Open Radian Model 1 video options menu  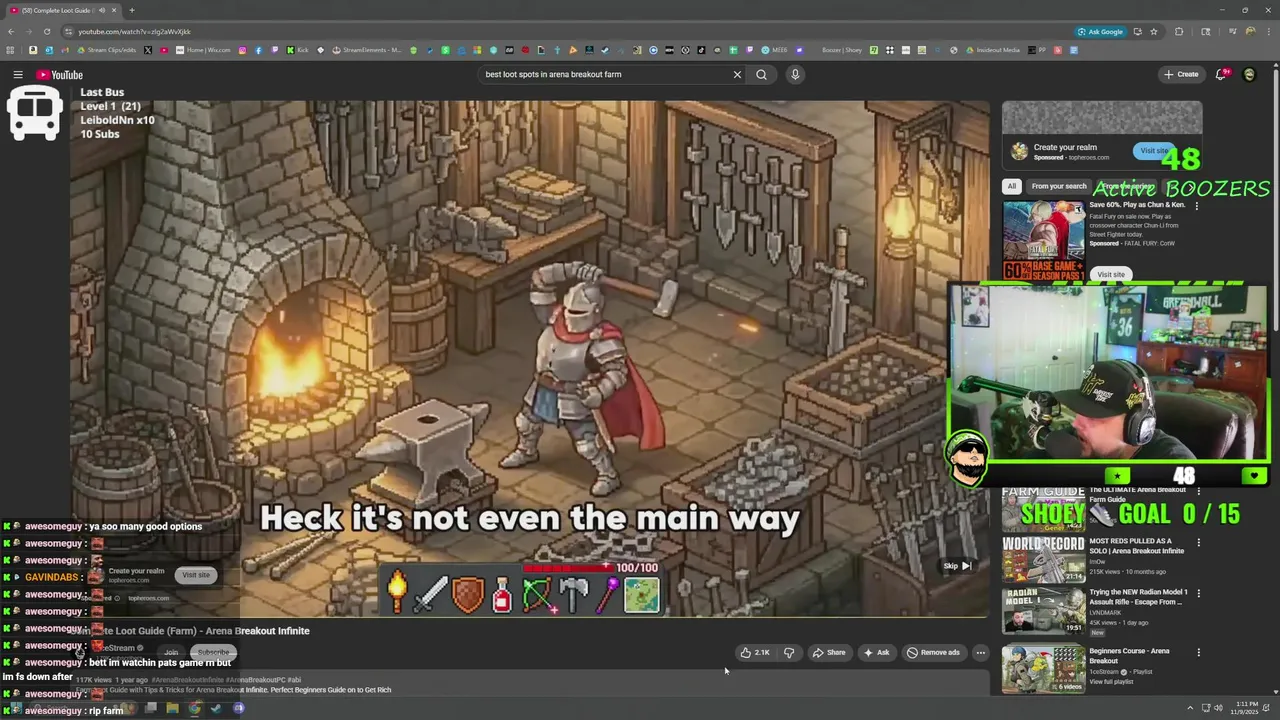click(x=1198, y=593)
